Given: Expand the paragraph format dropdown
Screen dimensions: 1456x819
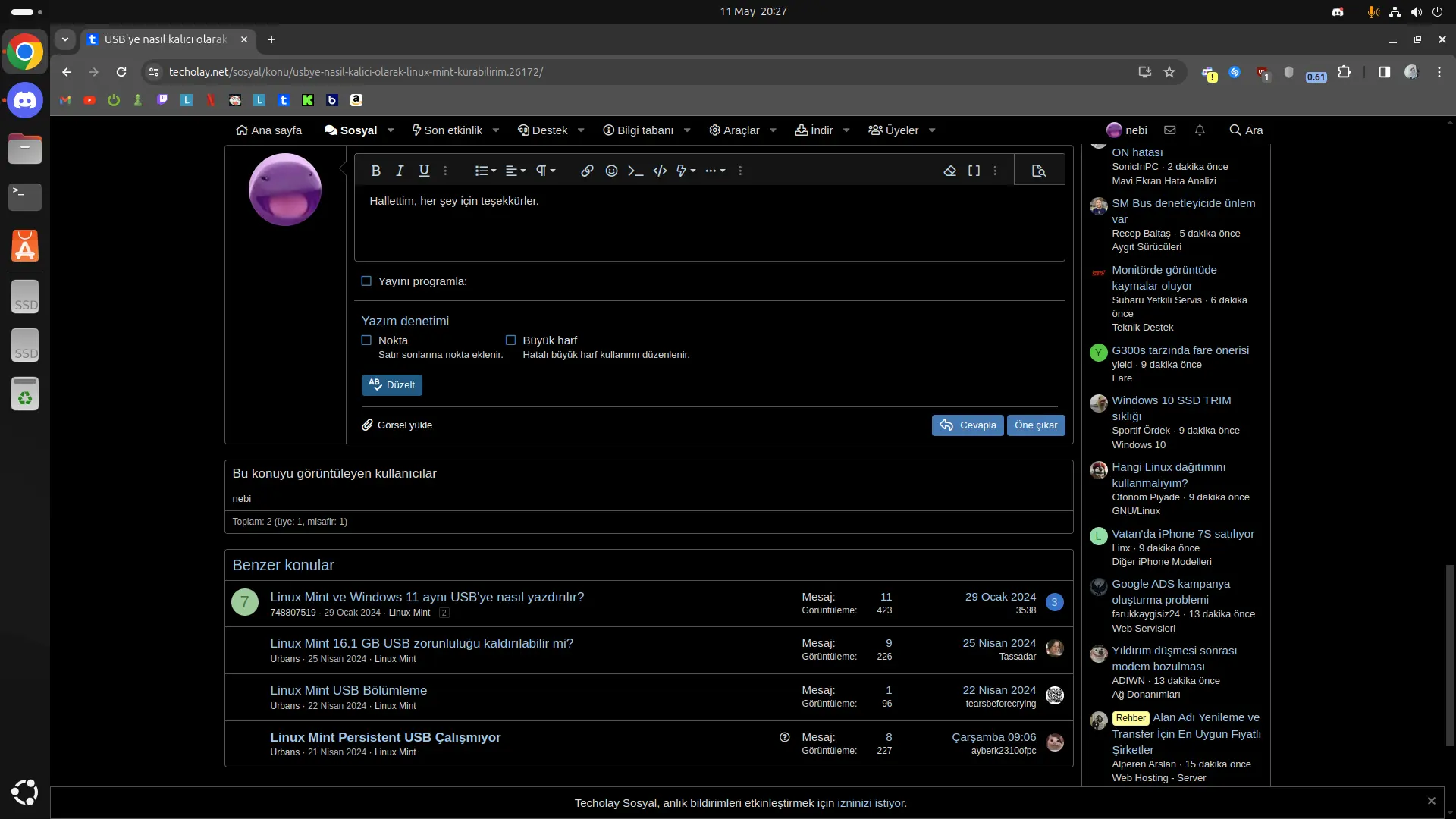Looking at the screenshot, I should (x=546, y=171).
